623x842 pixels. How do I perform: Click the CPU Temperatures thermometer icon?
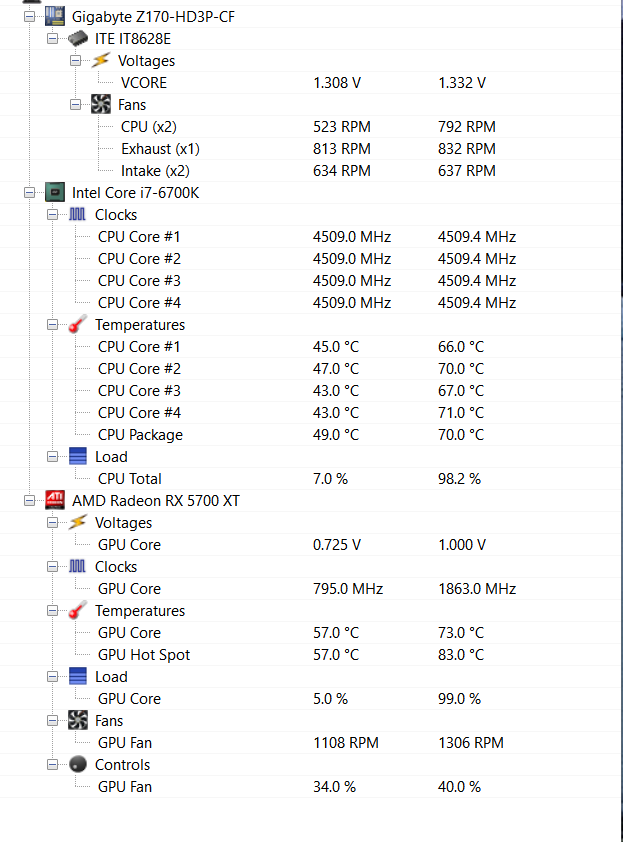tap(78, 324)
